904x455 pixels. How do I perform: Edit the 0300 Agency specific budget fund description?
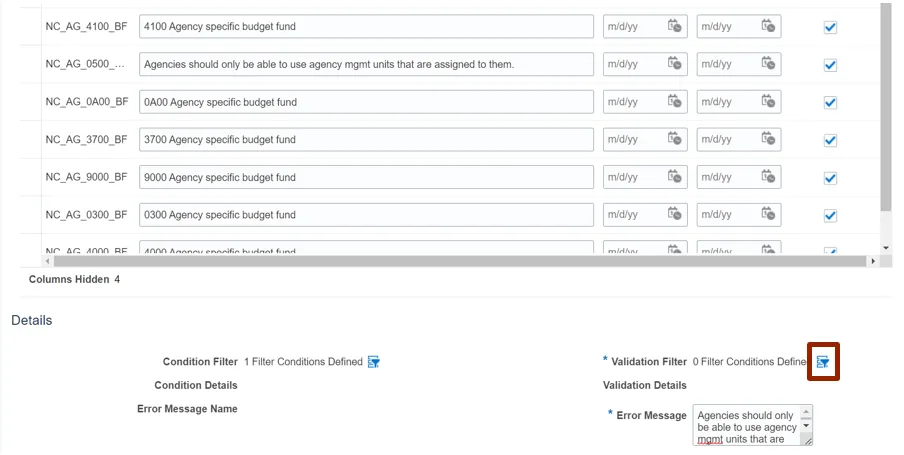click(x=366, y=215)
